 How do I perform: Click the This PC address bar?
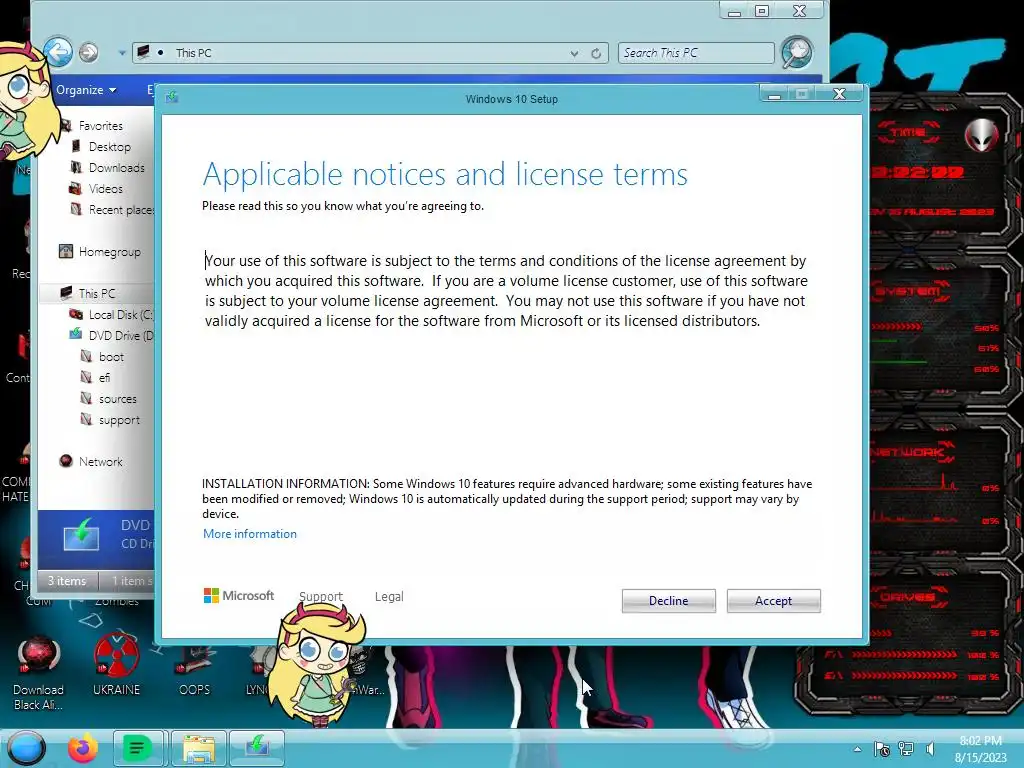pos(370,53)
